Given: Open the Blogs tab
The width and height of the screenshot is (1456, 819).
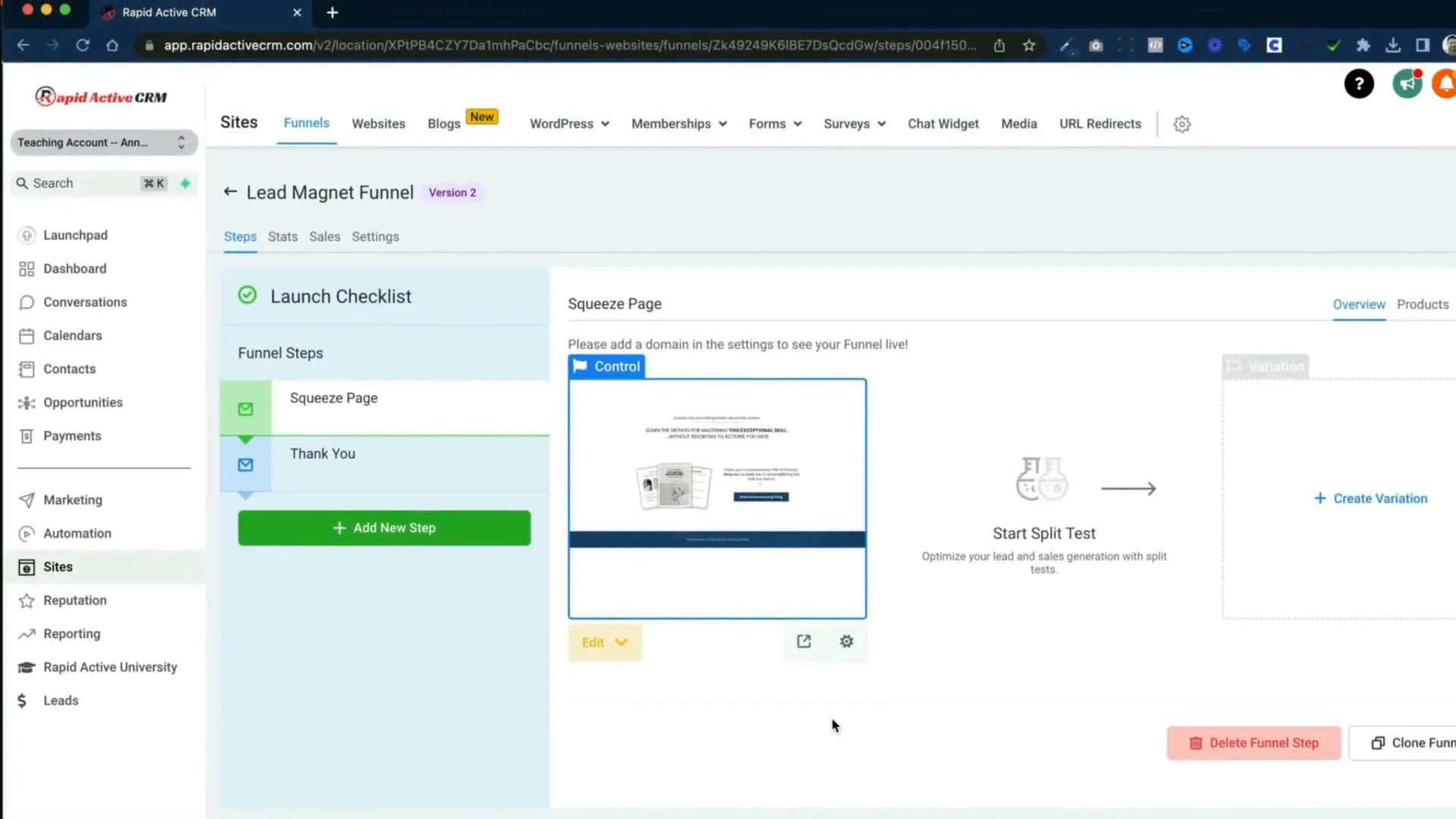Looking at the screenshot, I should 444,124.
